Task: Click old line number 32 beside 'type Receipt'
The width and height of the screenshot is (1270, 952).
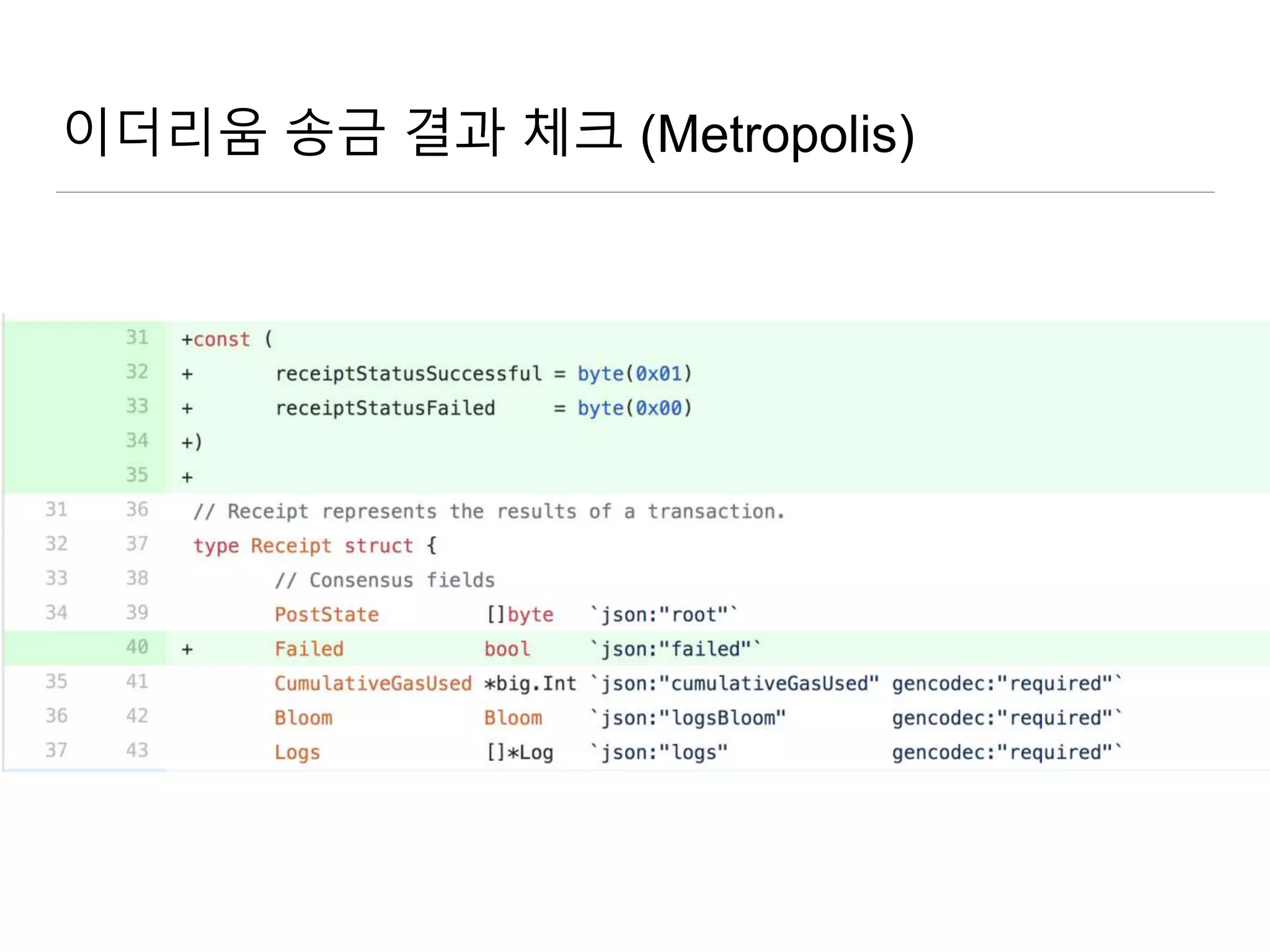Action: tap(56, 544)
